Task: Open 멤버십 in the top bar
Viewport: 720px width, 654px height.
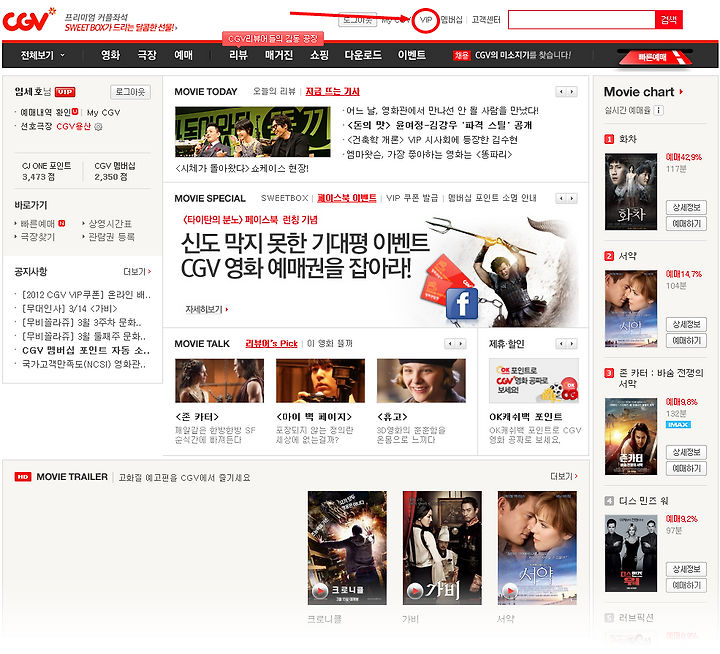Action: (x=451, y=20)
